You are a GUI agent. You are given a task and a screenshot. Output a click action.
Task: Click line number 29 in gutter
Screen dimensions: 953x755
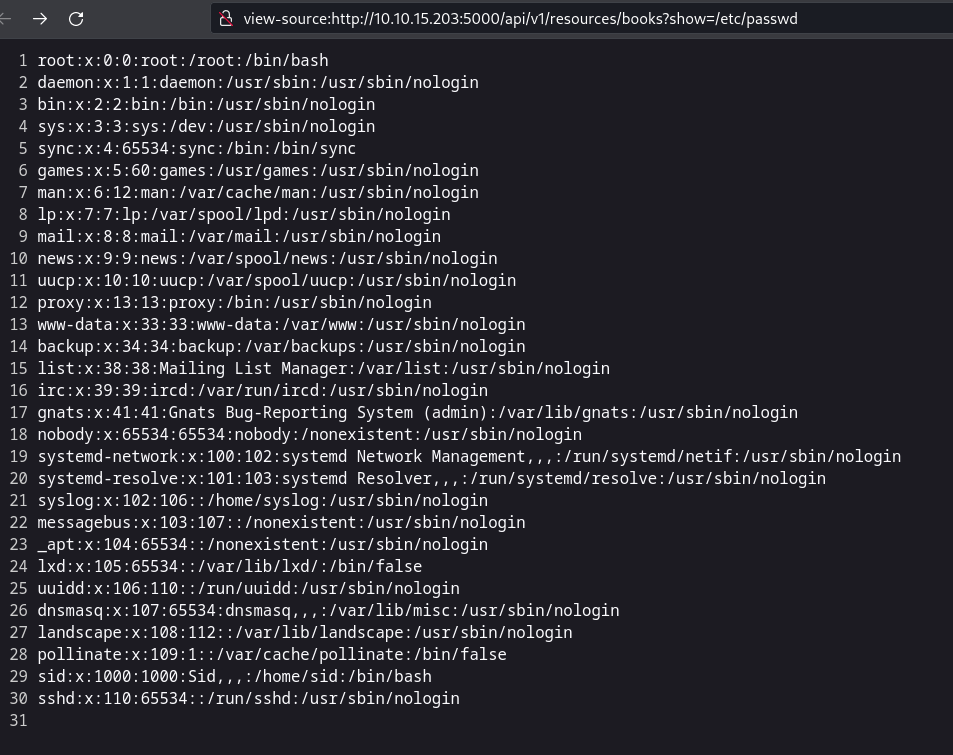click(x=19, y=676)
